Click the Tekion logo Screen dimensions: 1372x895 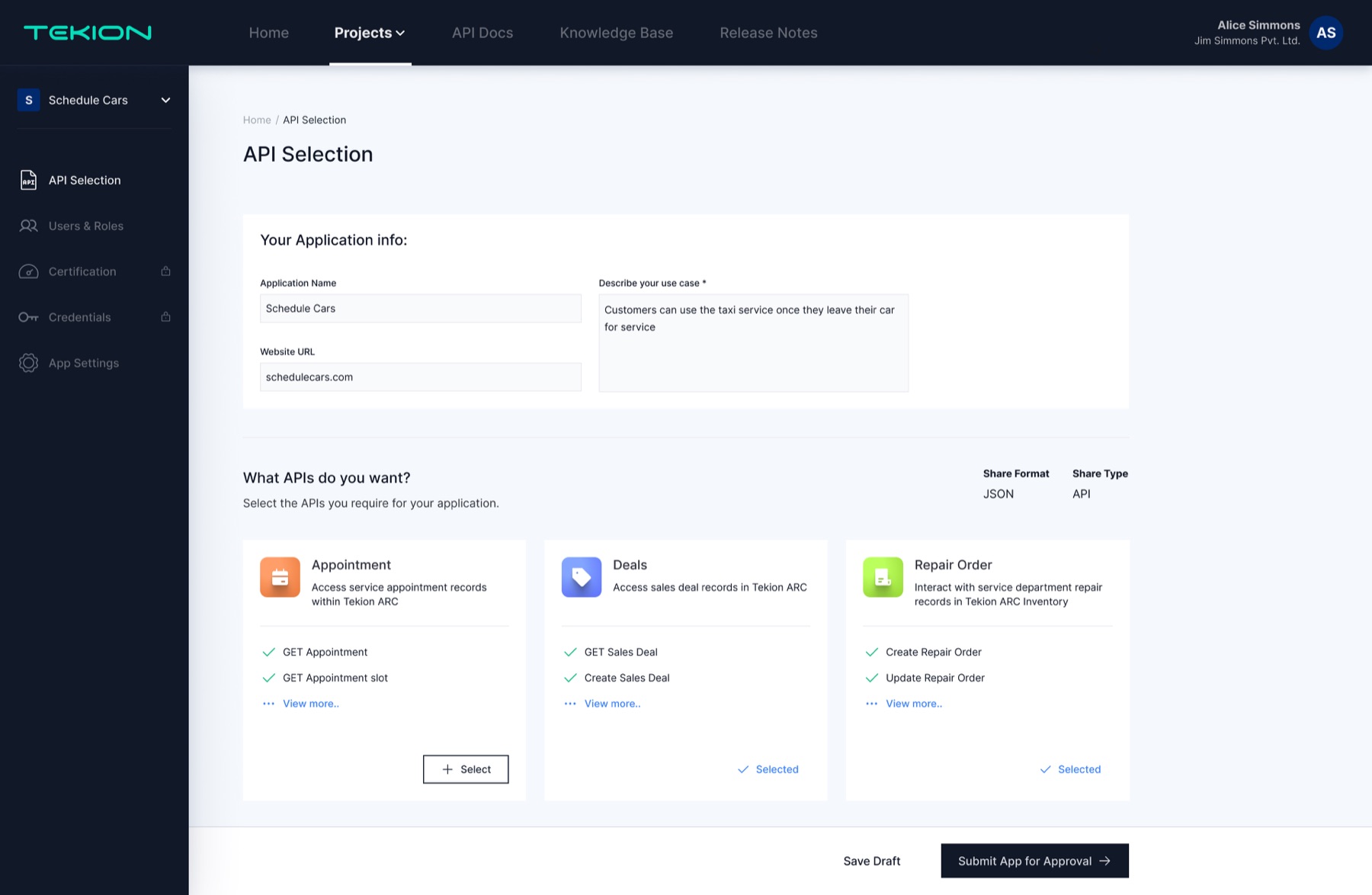[88, 33]
